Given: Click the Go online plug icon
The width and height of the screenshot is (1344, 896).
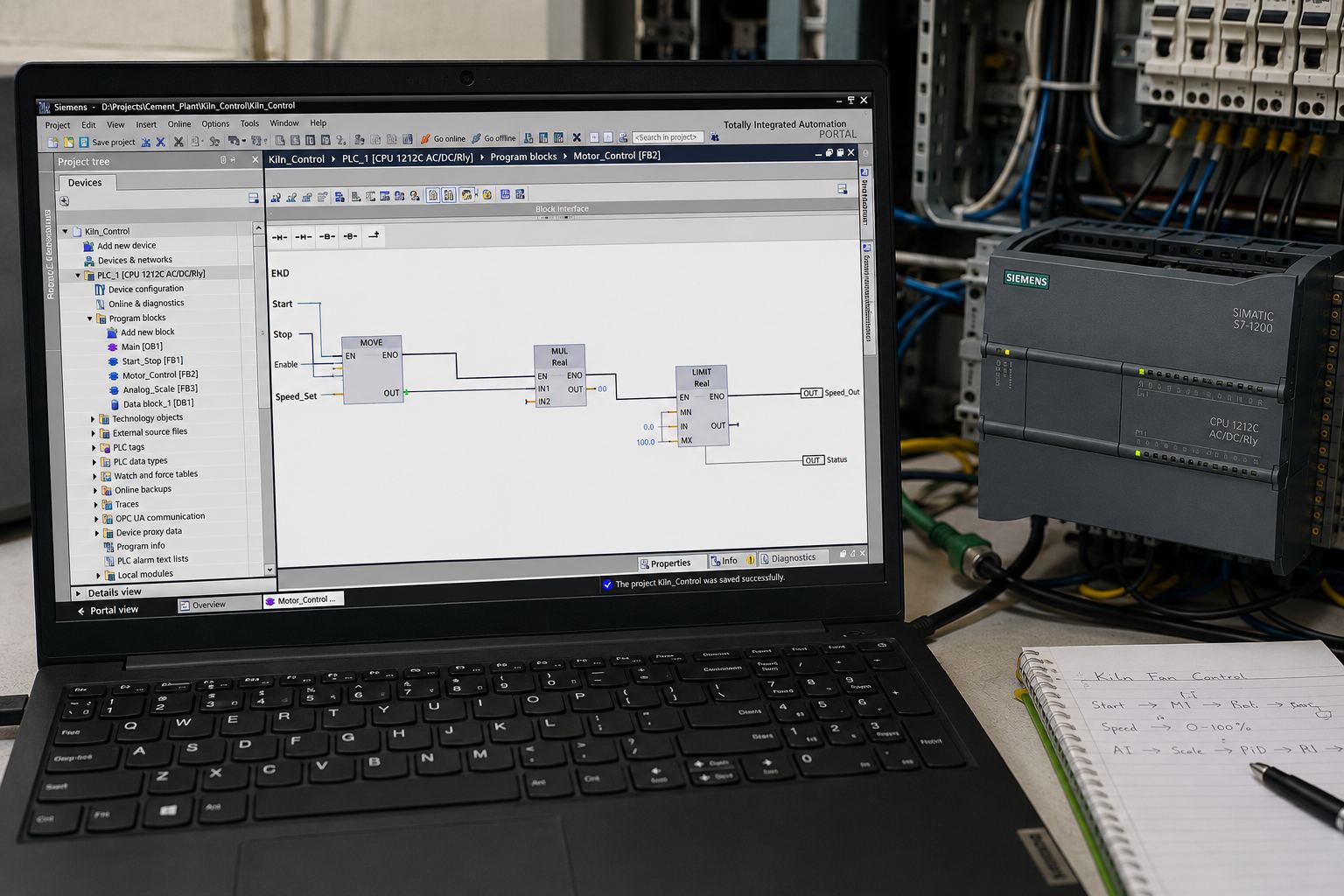Looking at the screenshot, I should (x=425, y=138).
